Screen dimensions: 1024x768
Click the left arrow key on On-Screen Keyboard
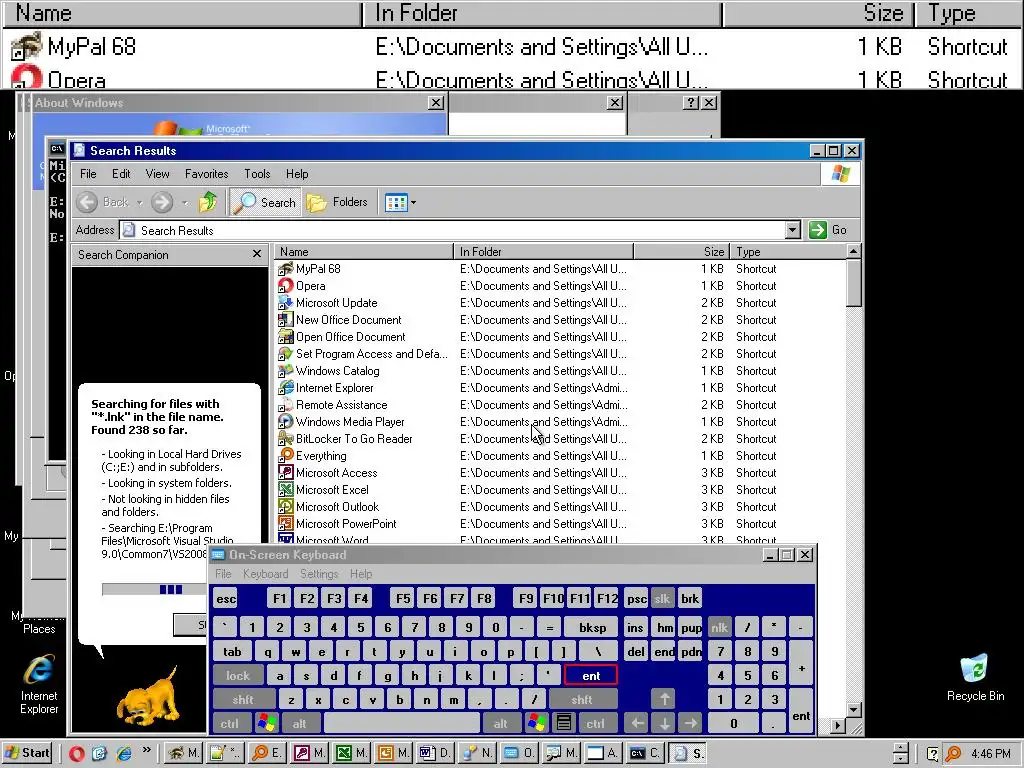tap(637, 723)
